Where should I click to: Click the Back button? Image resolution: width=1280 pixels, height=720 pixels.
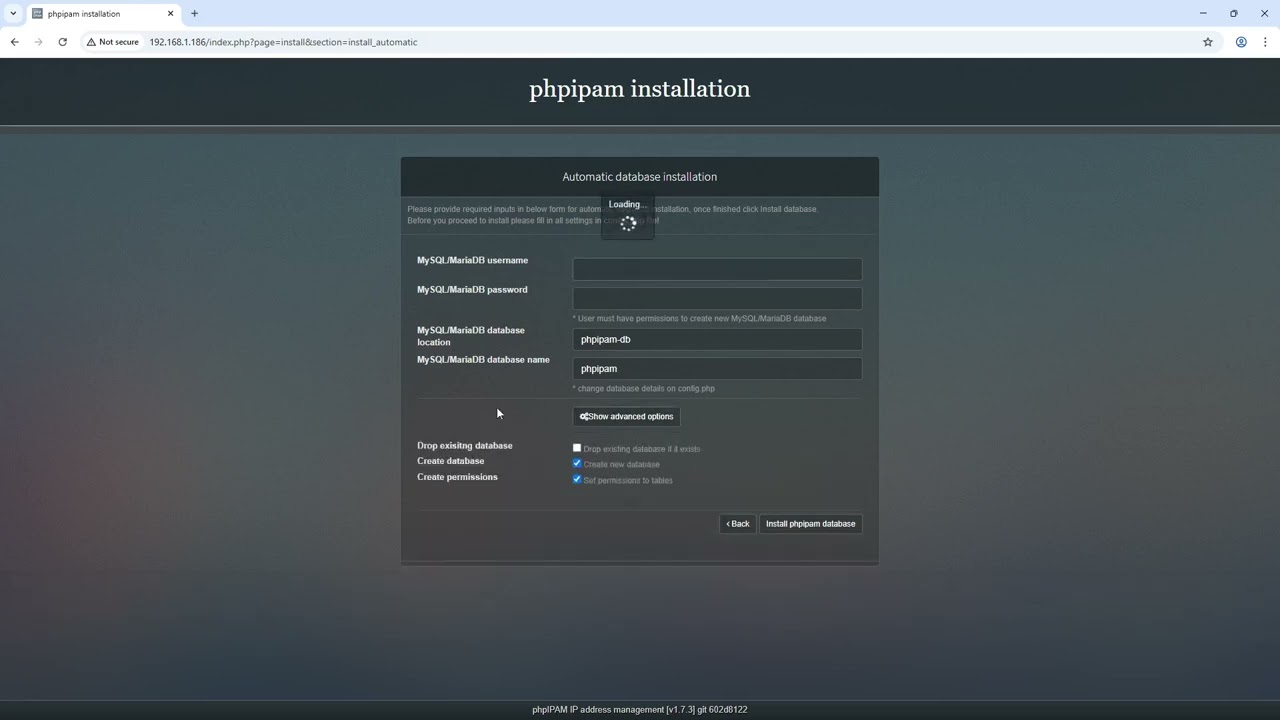[x=738, y=524]
